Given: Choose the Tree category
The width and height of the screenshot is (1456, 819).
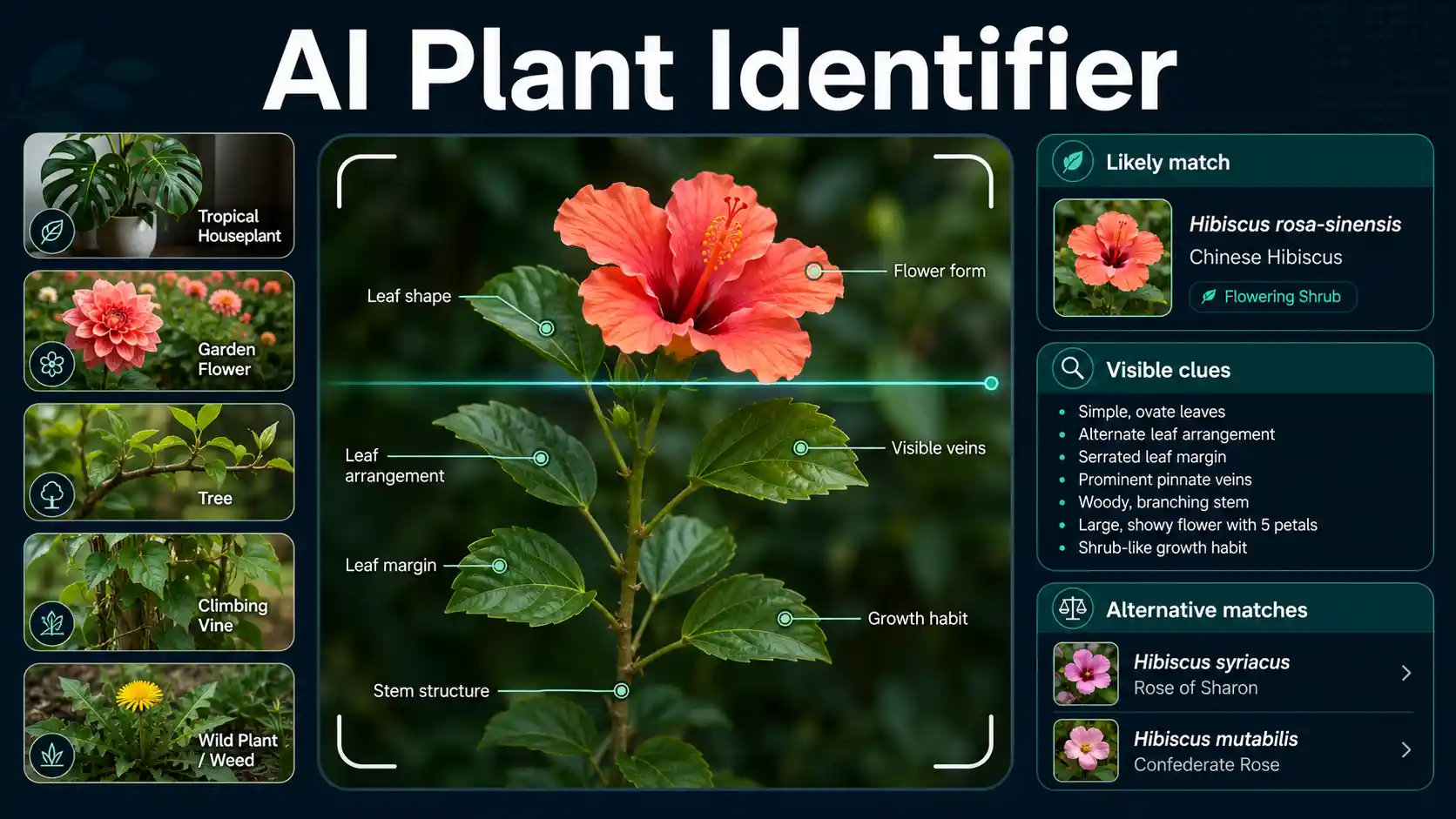Looking at the screenshot, I should [158, 462].
